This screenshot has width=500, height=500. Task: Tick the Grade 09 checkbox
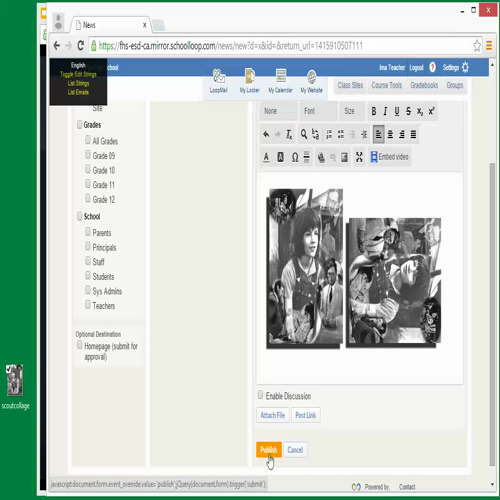pyautogui.click(x=88, y=154)
